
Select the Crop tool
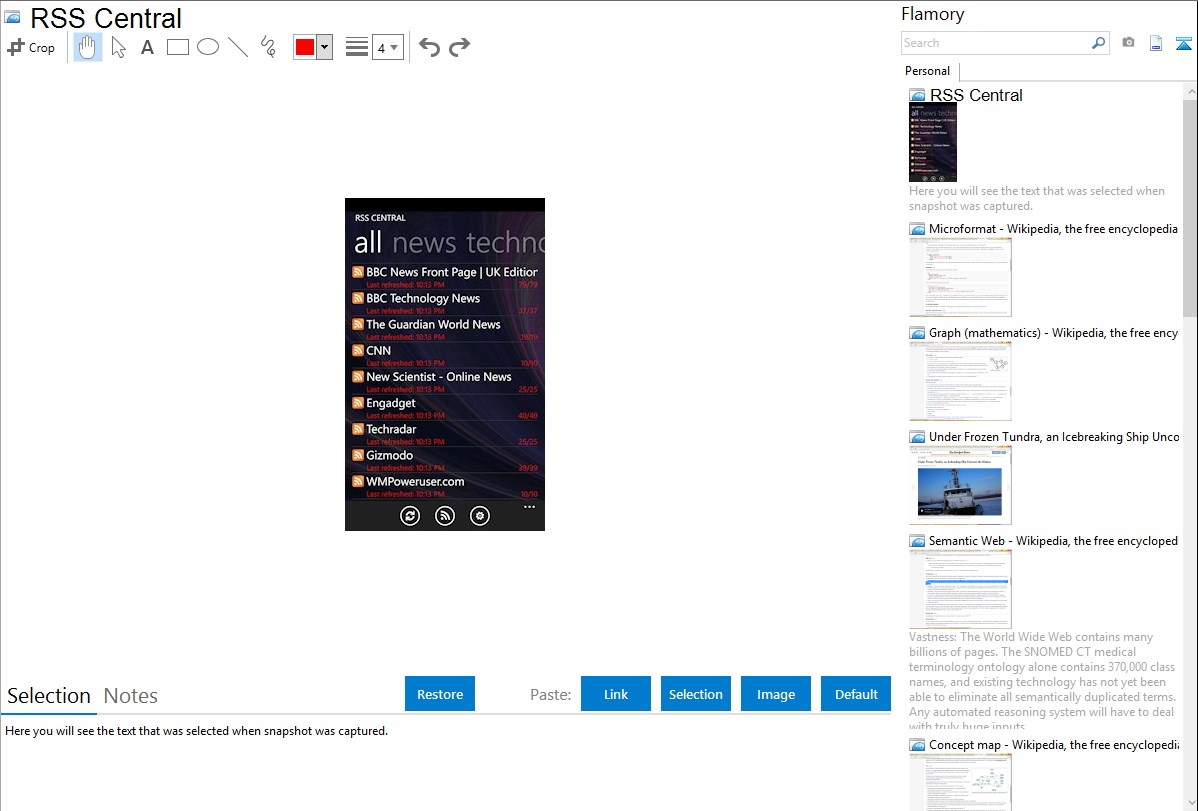pyautogui.click(x=31, y=47)
